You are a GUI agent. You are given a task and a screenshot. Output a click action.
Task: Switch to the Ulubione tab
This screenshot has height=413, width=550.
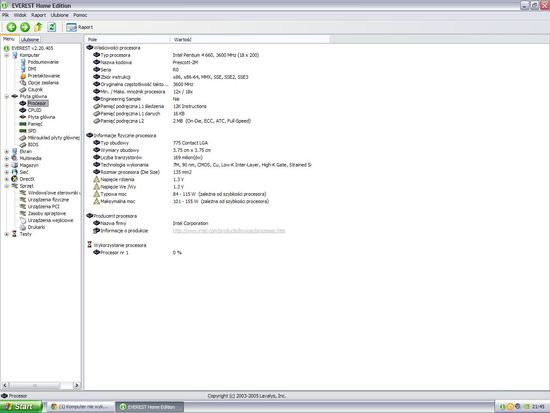click(30, 40)
